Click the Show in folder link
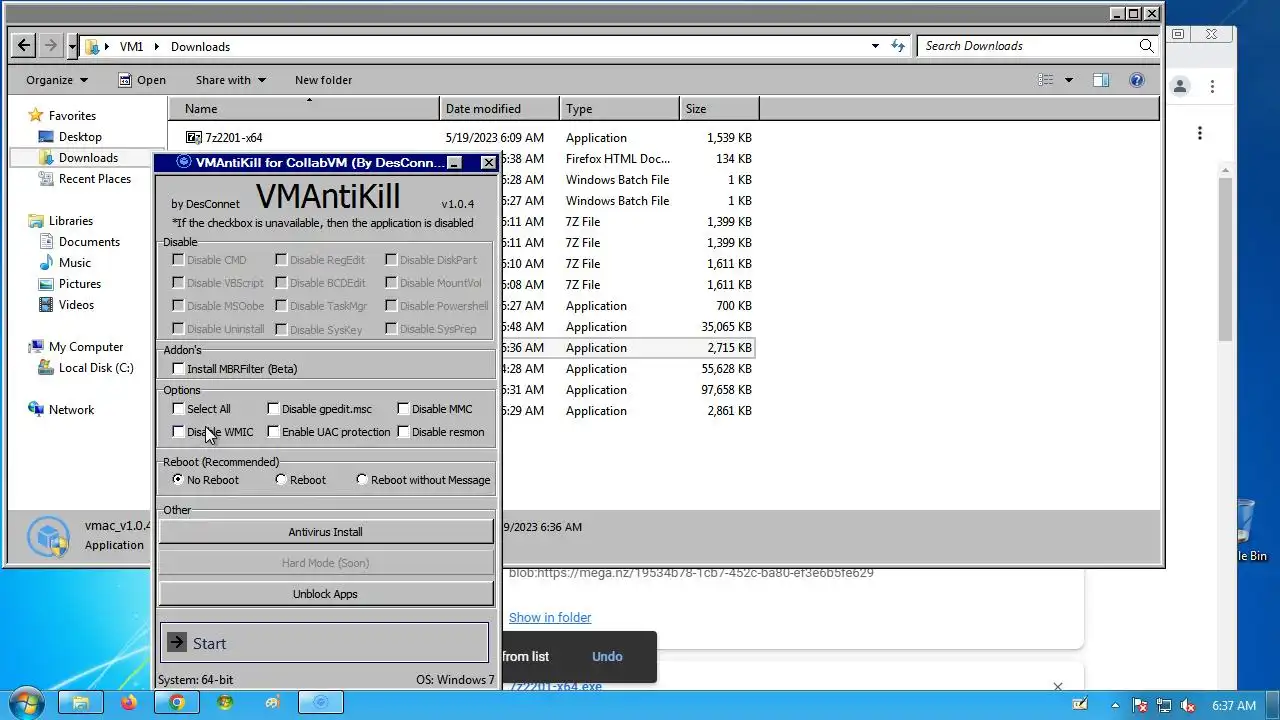 coord(550,618)
